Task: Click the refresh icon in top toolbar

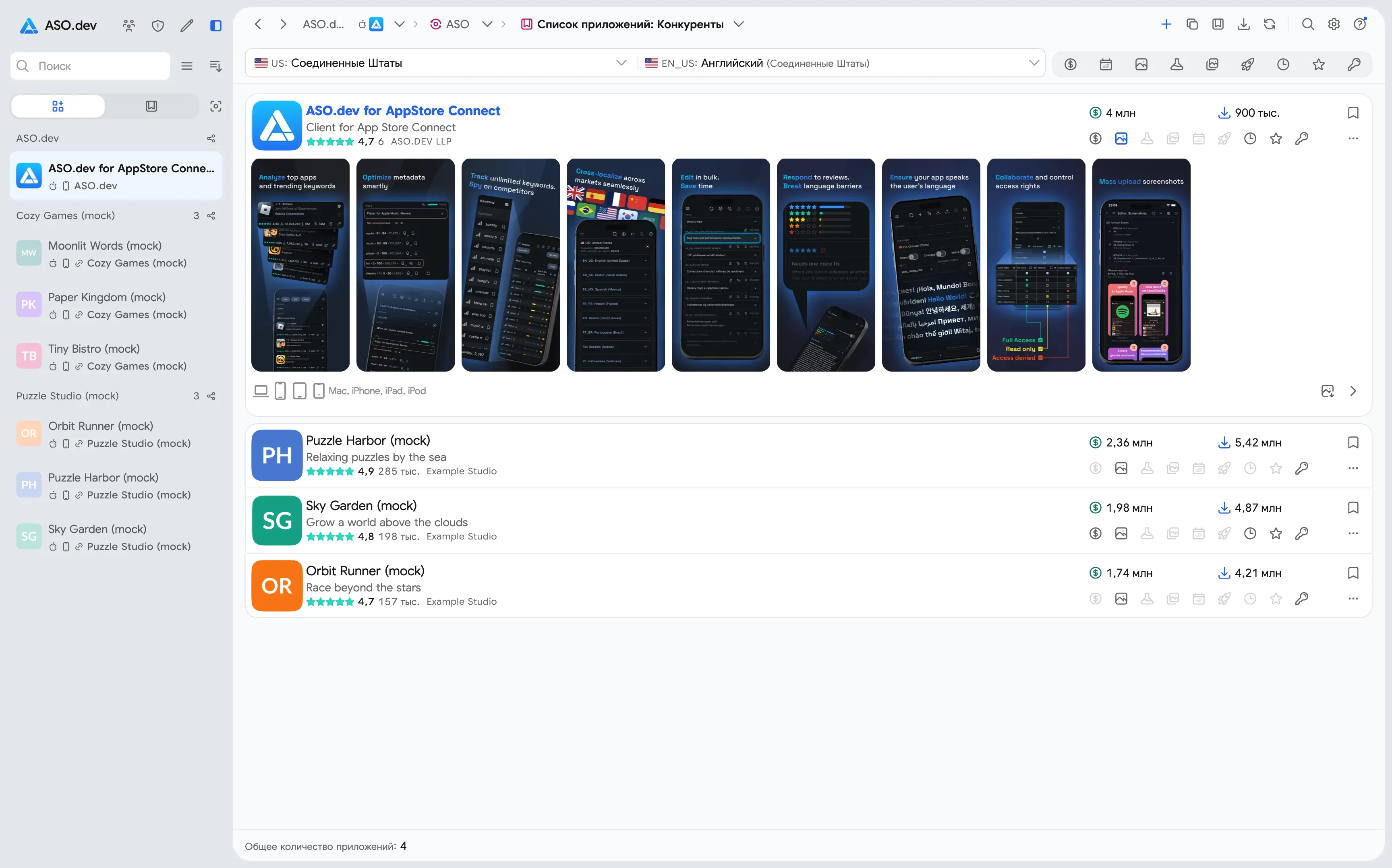Action: [x=1270, y=24]
